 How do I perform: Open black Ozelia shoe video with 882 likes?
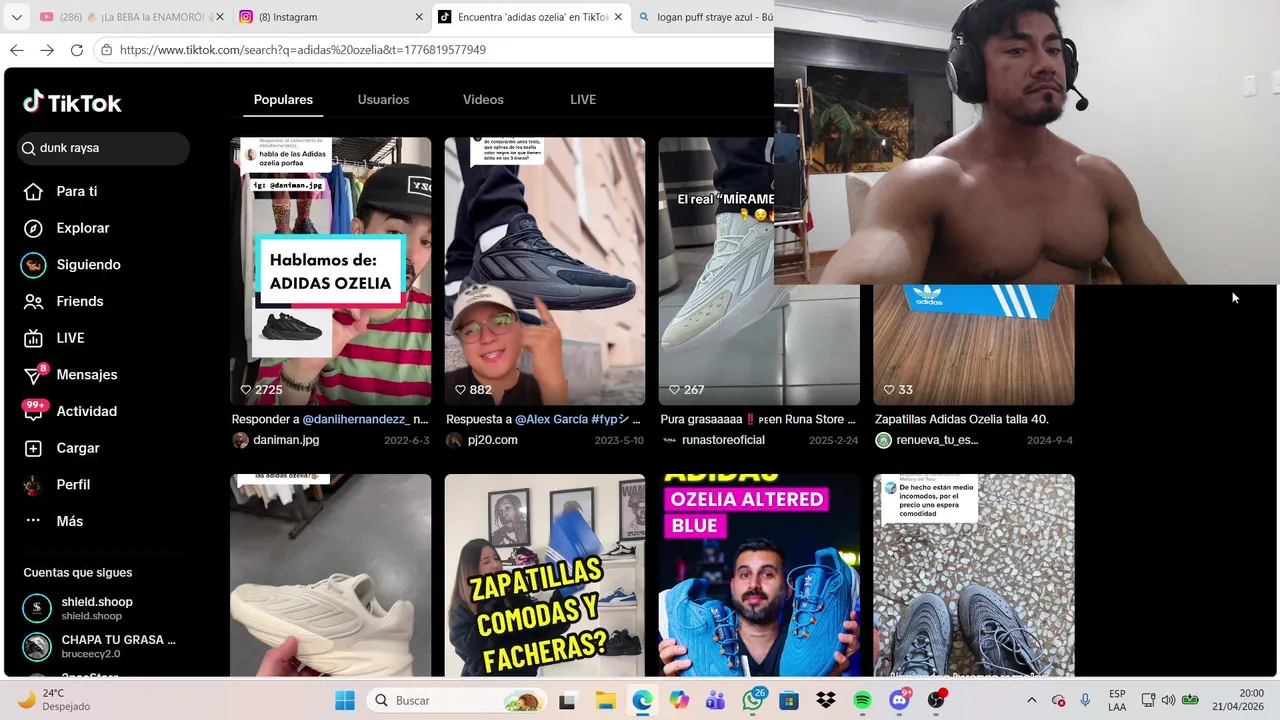[x=545, y=271]
